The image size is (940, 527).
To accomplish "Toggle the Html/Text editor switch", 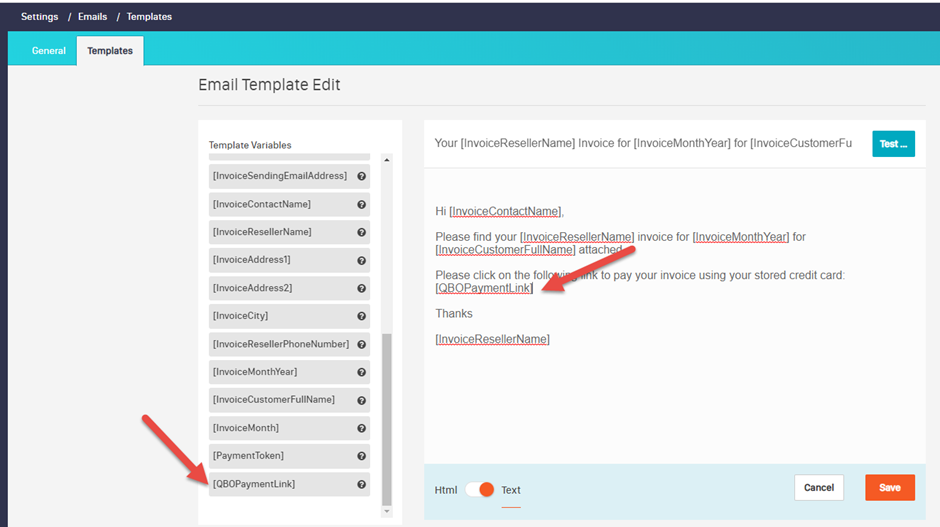I will (x=480, y=490).
